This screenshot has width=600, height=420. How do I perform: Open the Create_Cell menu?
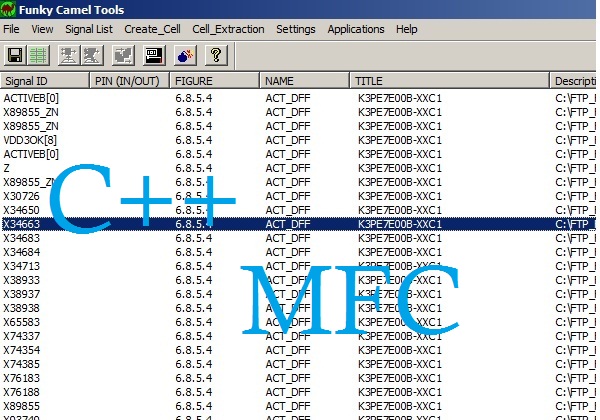[152, 29]
